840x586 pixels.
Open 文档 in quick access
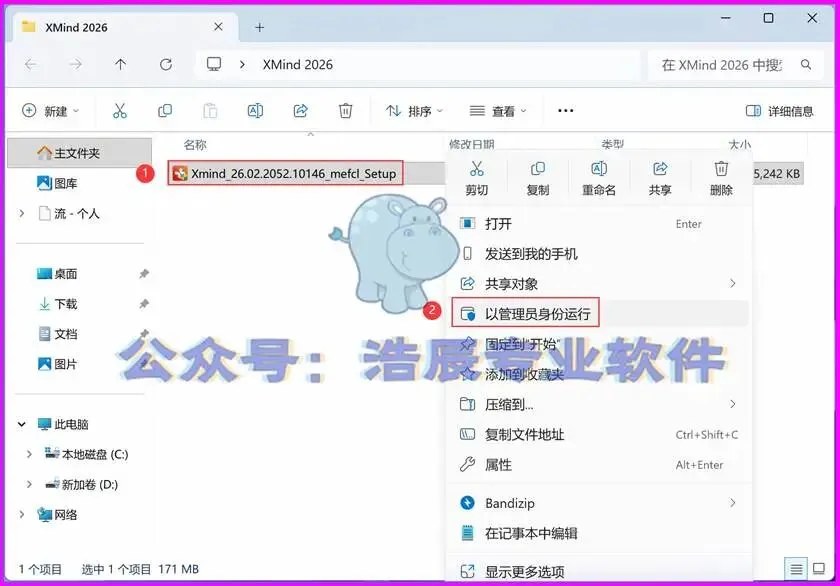(57, 334)
